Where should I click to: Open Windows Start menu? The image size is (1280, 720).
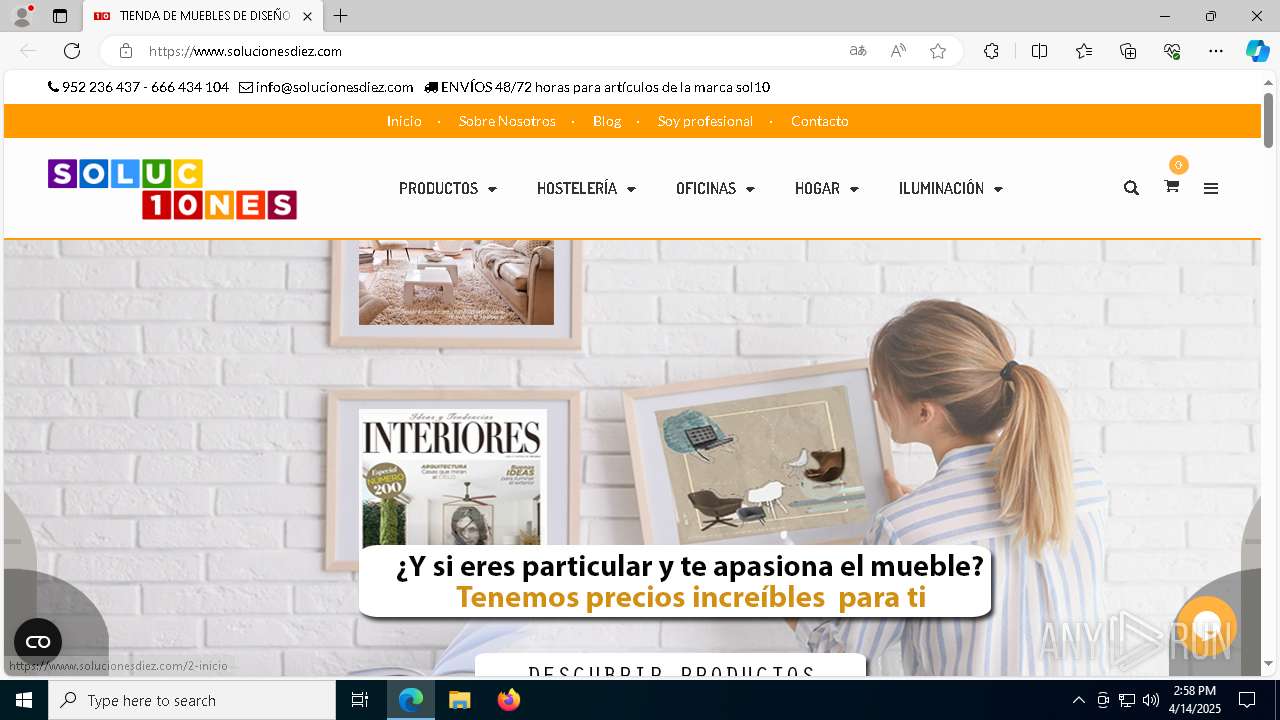[x=24, y=700]
